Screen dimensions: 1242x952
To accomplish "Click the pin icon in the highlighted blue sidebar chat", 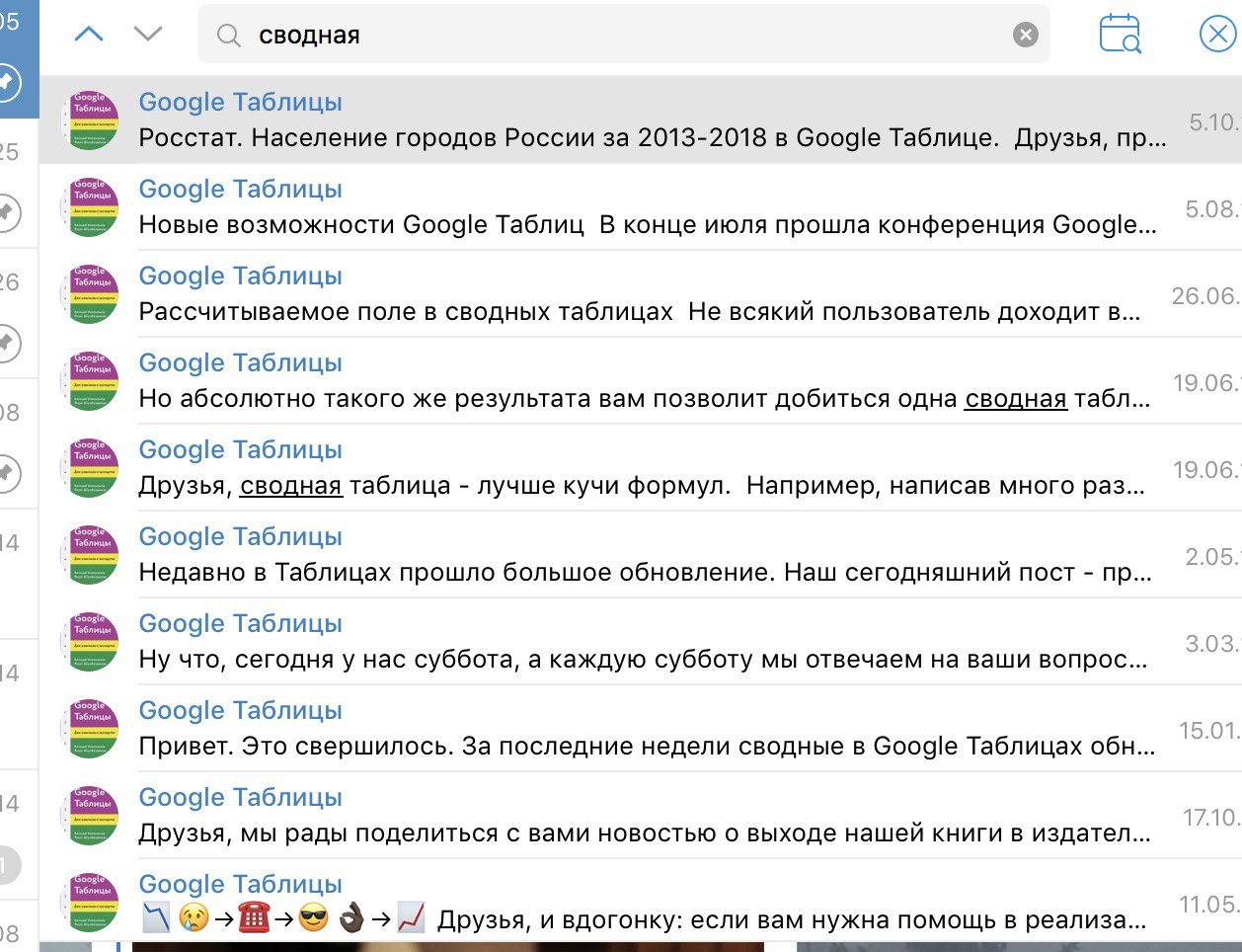I will tap(7, 81).
